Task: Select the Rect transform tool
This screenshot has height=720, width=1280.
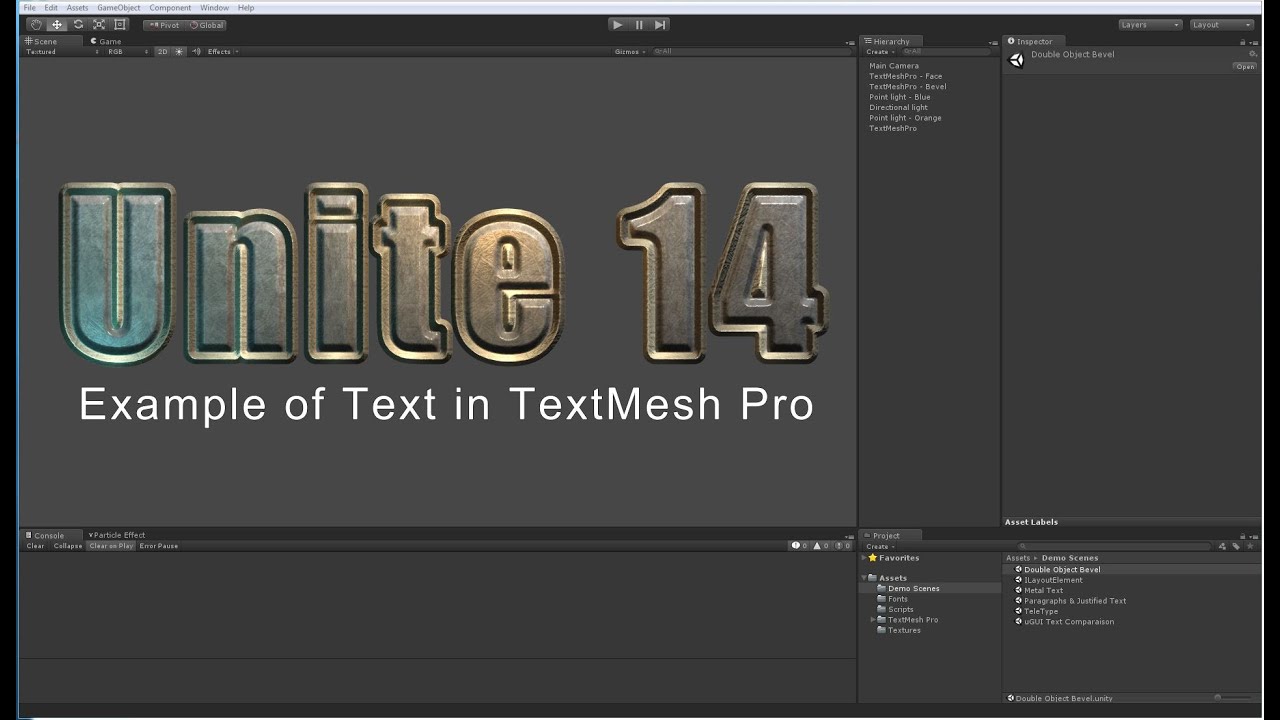Action: [x=120, y=24]
